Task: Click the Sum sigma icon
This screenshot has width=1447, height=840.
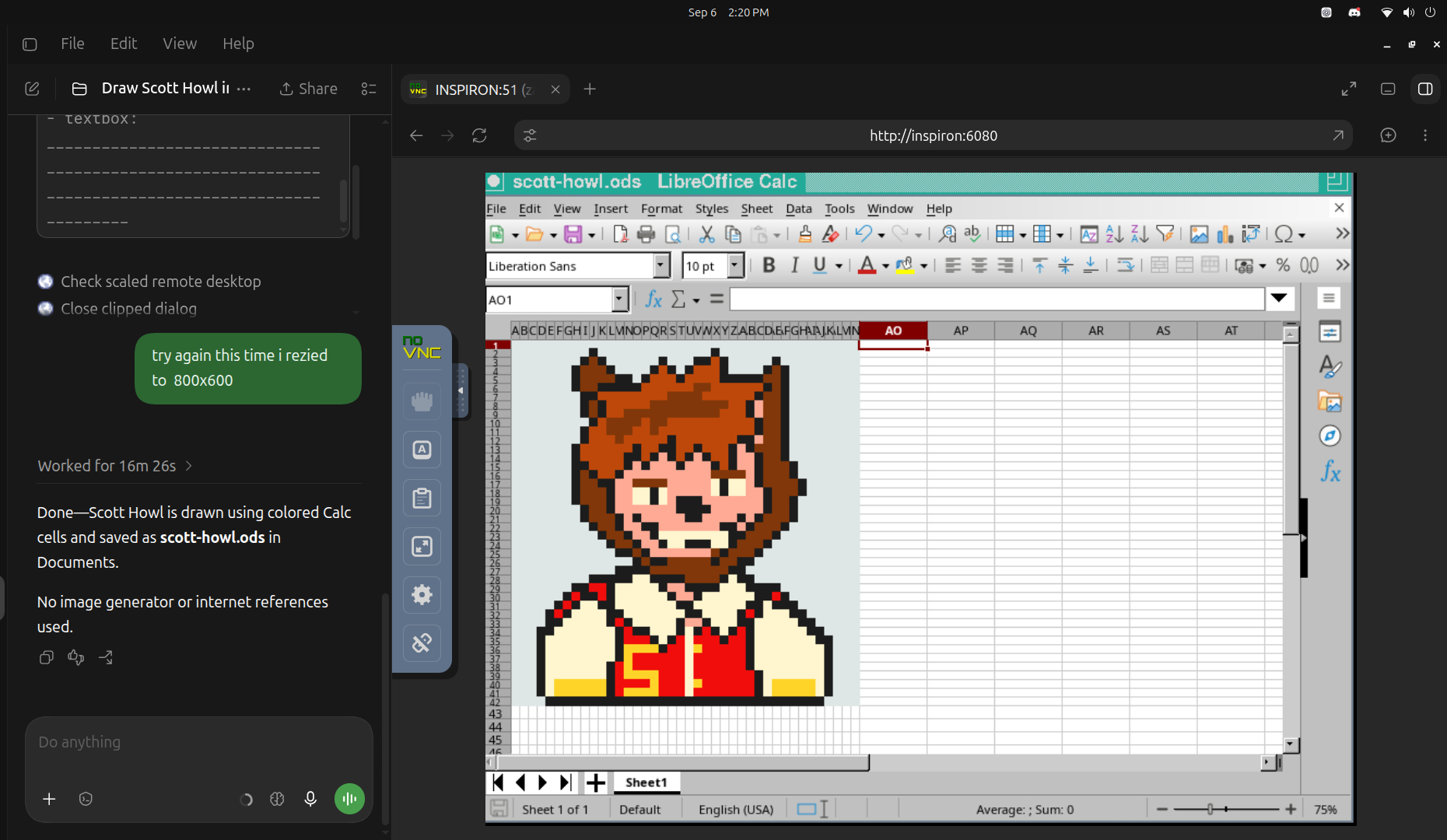Action: pos(678,299)
